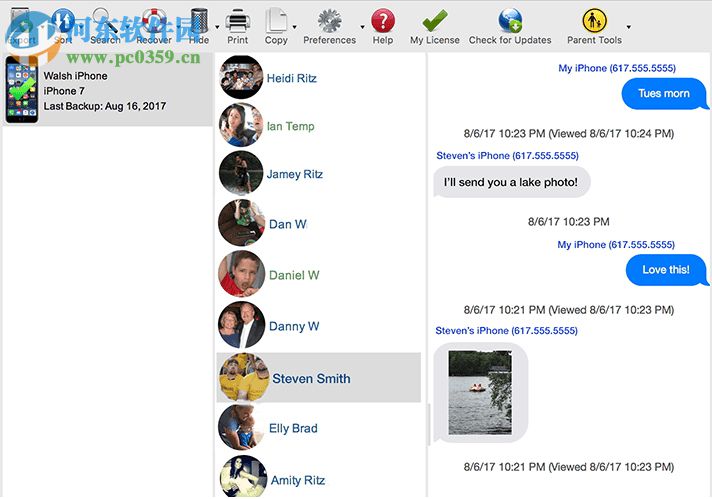Open conversation named Danny W
The image size is (712, 499).
tap(294, 326)
